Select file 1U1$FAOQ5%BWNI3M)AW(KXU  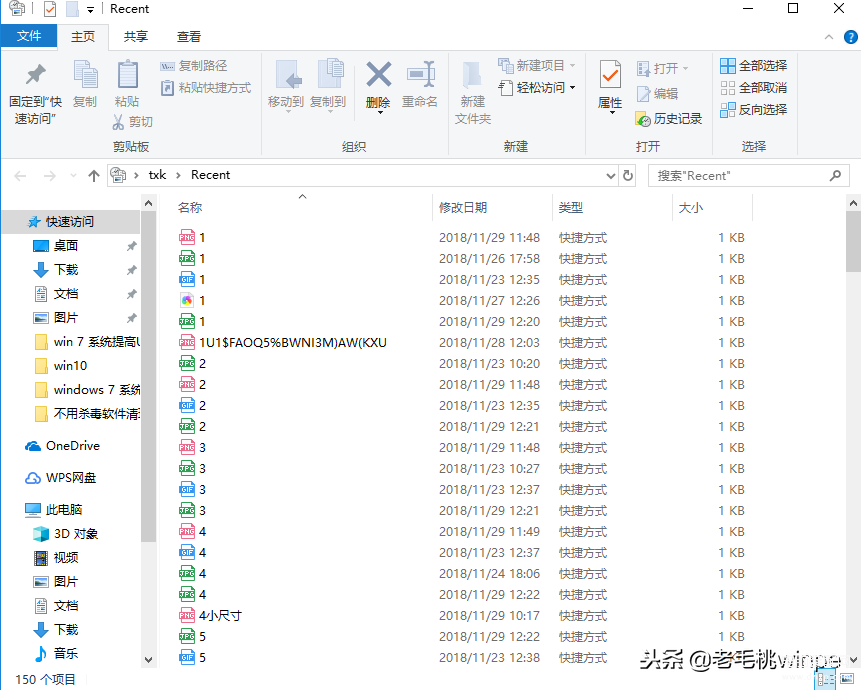point(293,343)
